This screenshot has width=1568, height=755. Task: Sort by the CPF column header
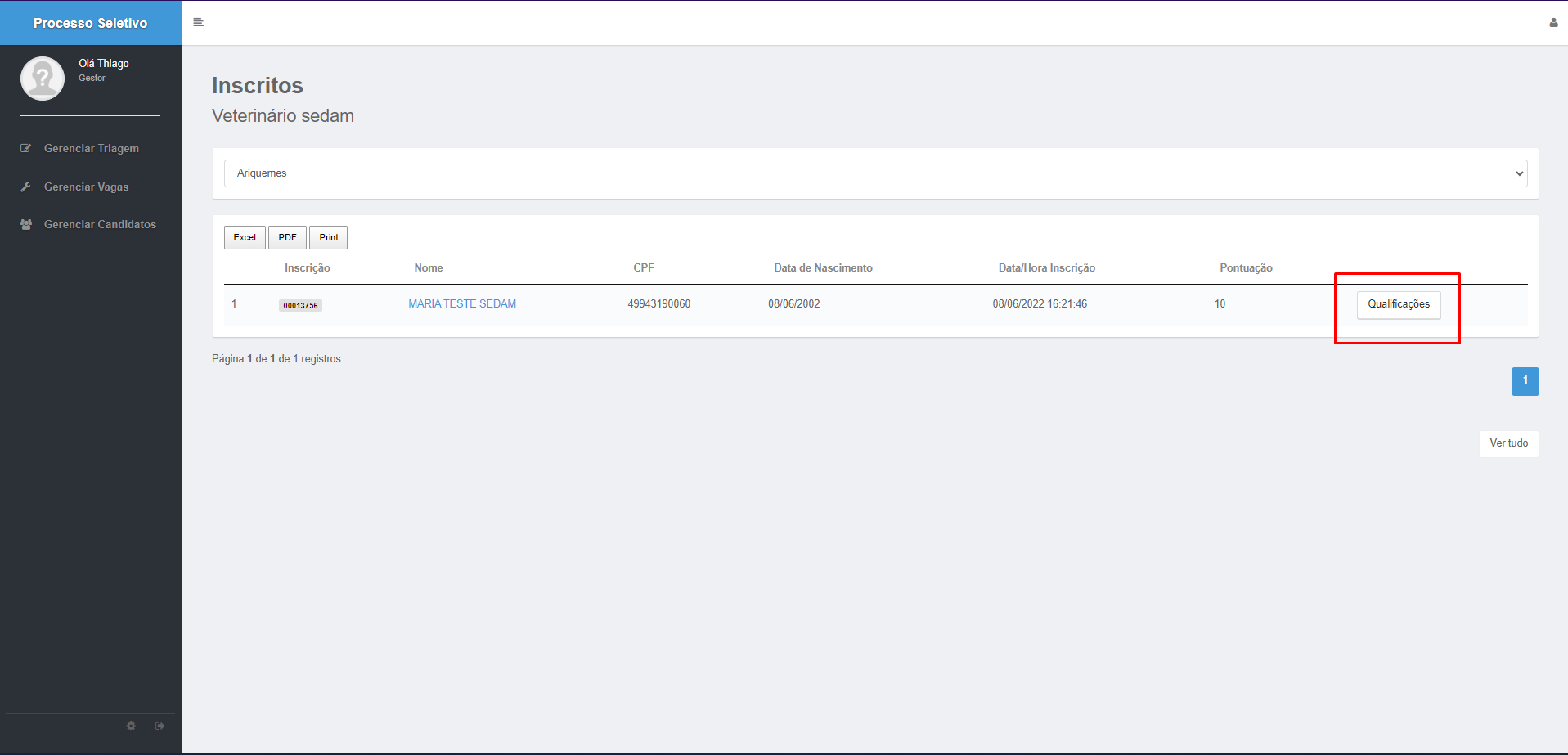point(644,267)
